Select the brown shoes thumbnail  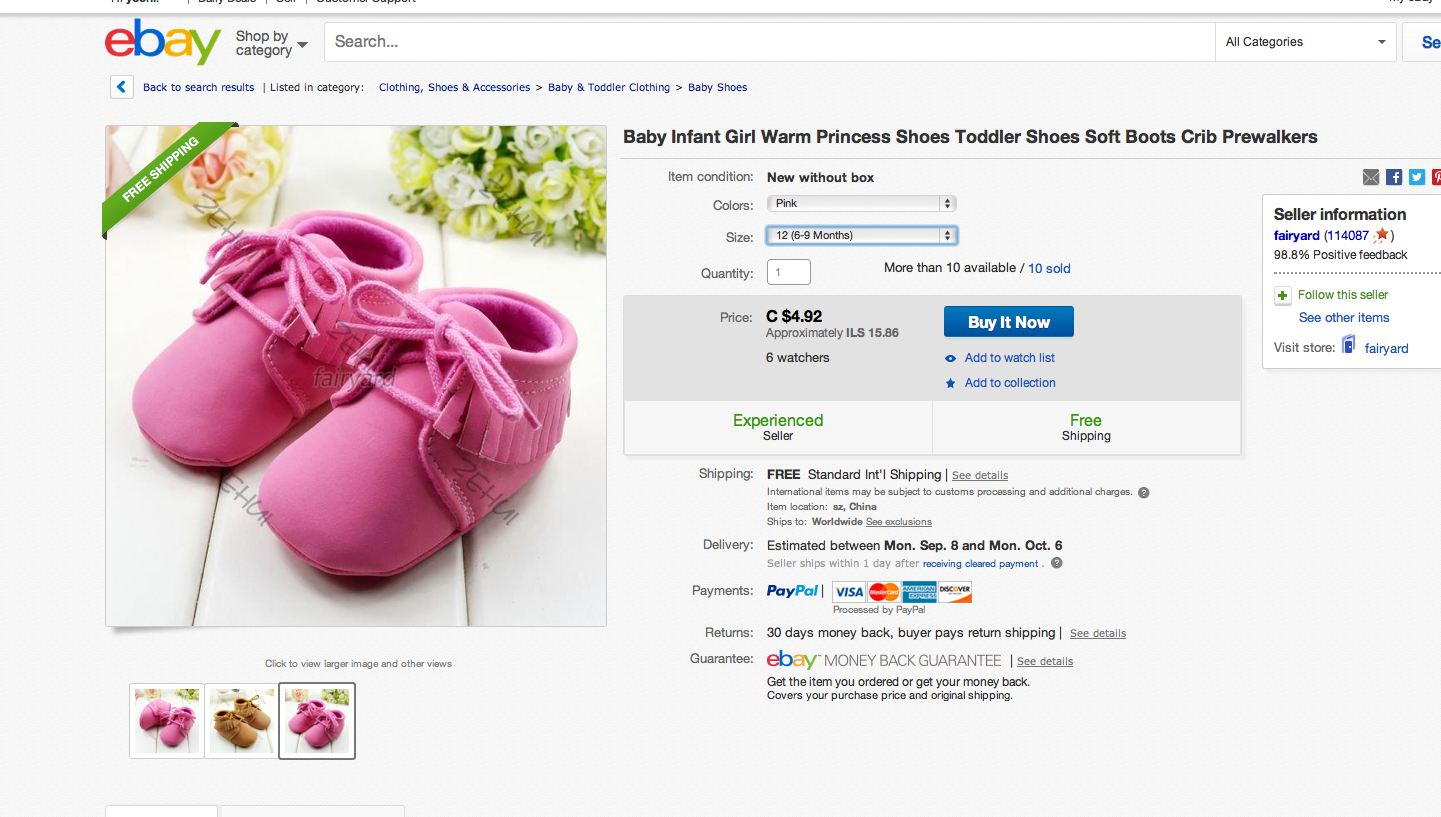[x=241, y=721]
